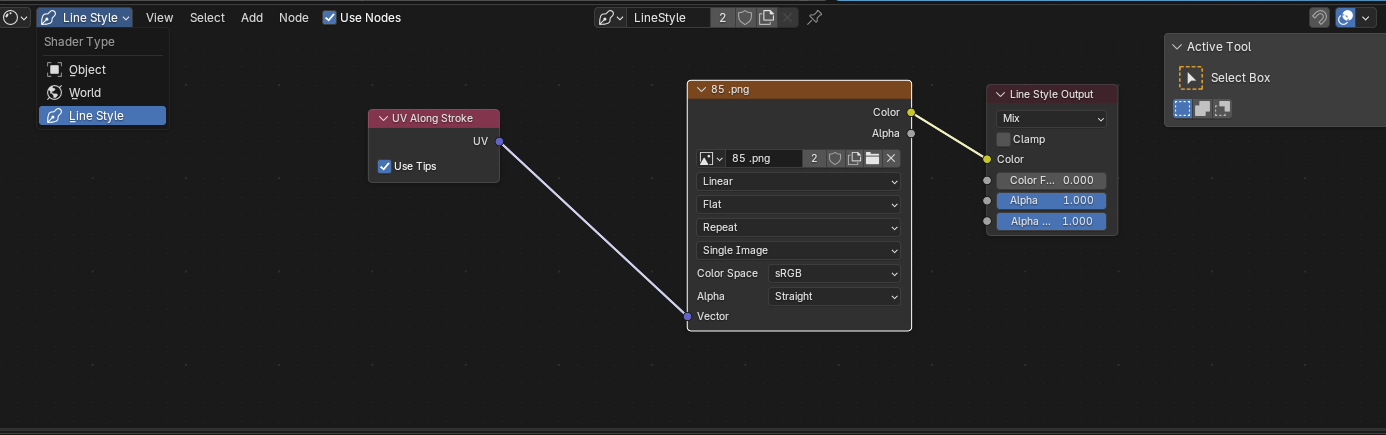Viewport: 1386px width, 435px height.
Task: Open the overlay options dropdown arrow
Action: coord(1365,17)
